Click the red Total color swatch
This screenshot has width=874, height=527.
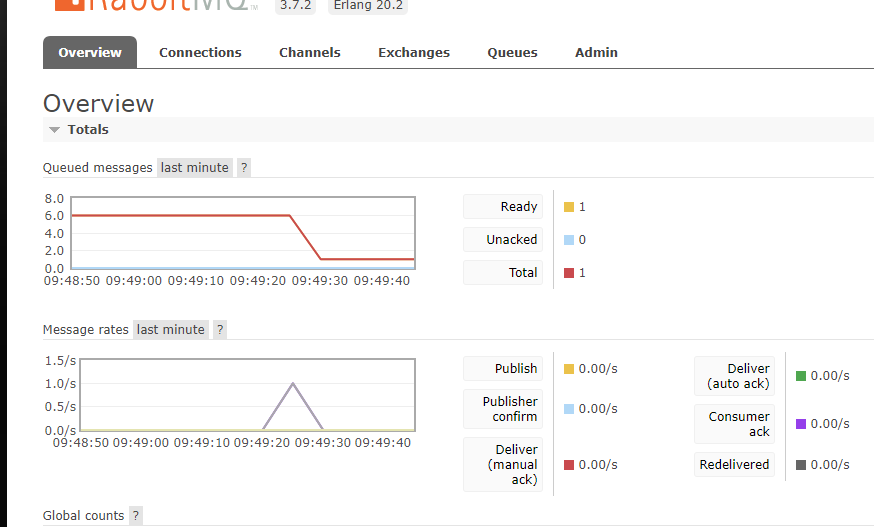pyautogui.click(x=569, y=273)
